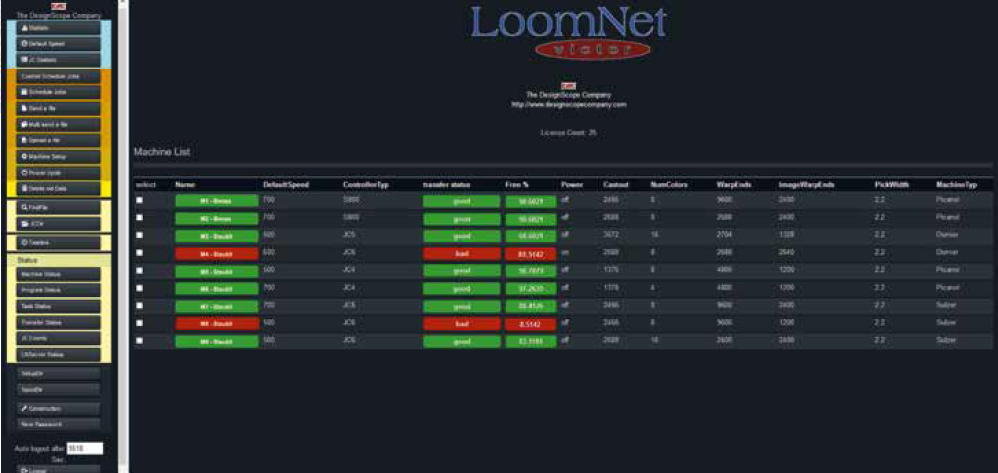The width and height of the screenshot is (998, 473).
Task: Open the Task Status page
Action: pyautogui.click(x=59, y=306)
